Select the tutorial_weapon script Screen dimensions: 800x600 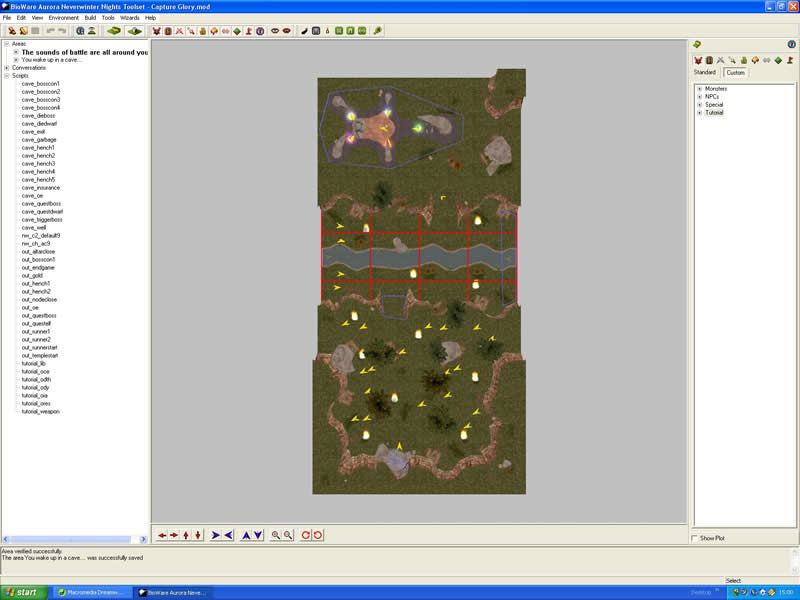[x=41, y=412]
